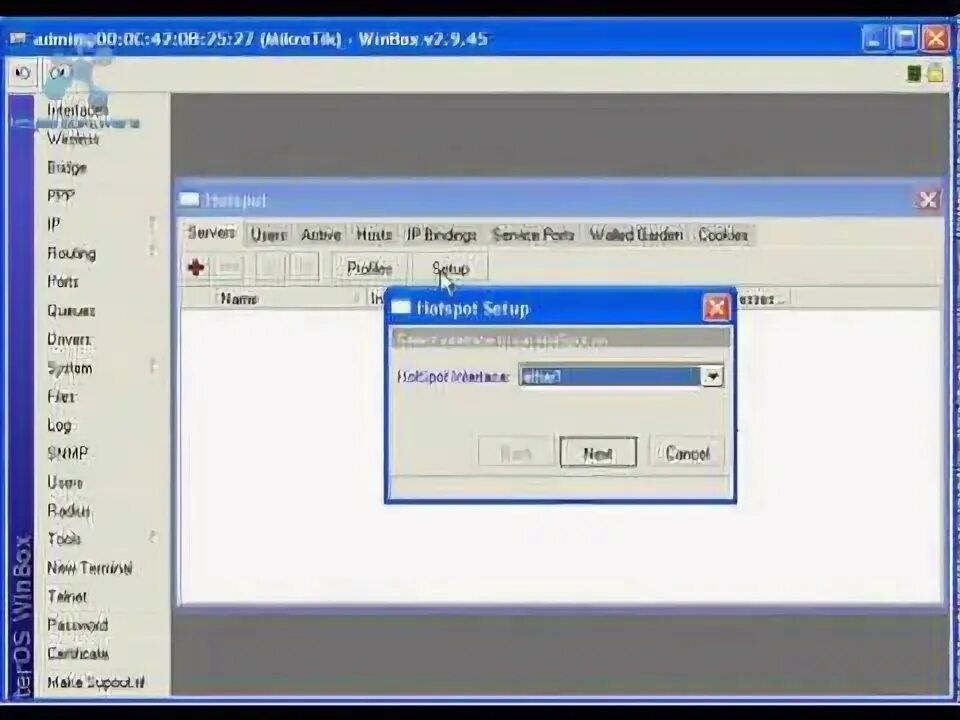Click Next in Hotspot Setup dialog
The height and width of the screenshot is (720, 960).
(598, 454)
